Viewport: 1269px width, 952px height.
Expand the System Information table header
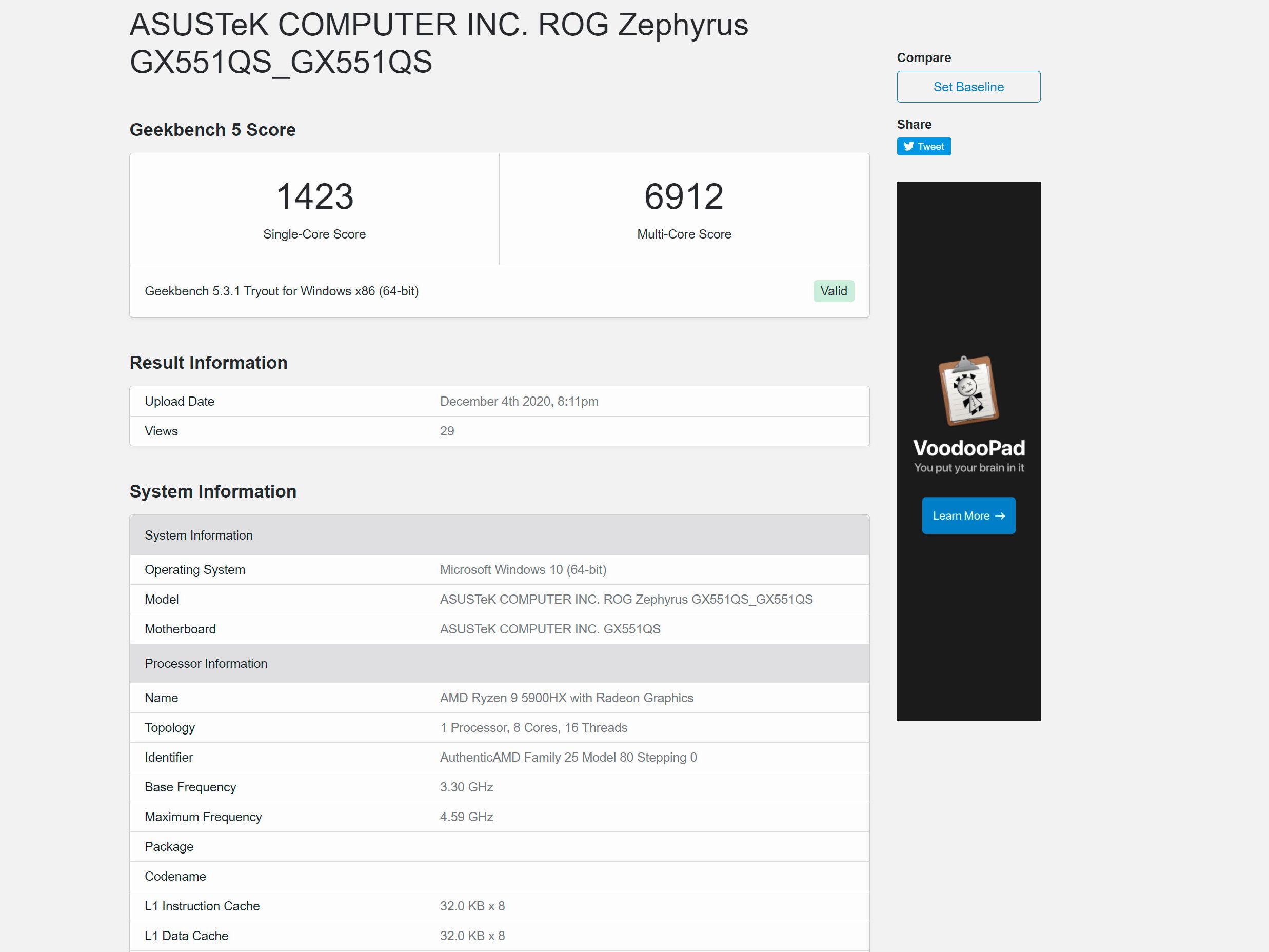point(199,535)
